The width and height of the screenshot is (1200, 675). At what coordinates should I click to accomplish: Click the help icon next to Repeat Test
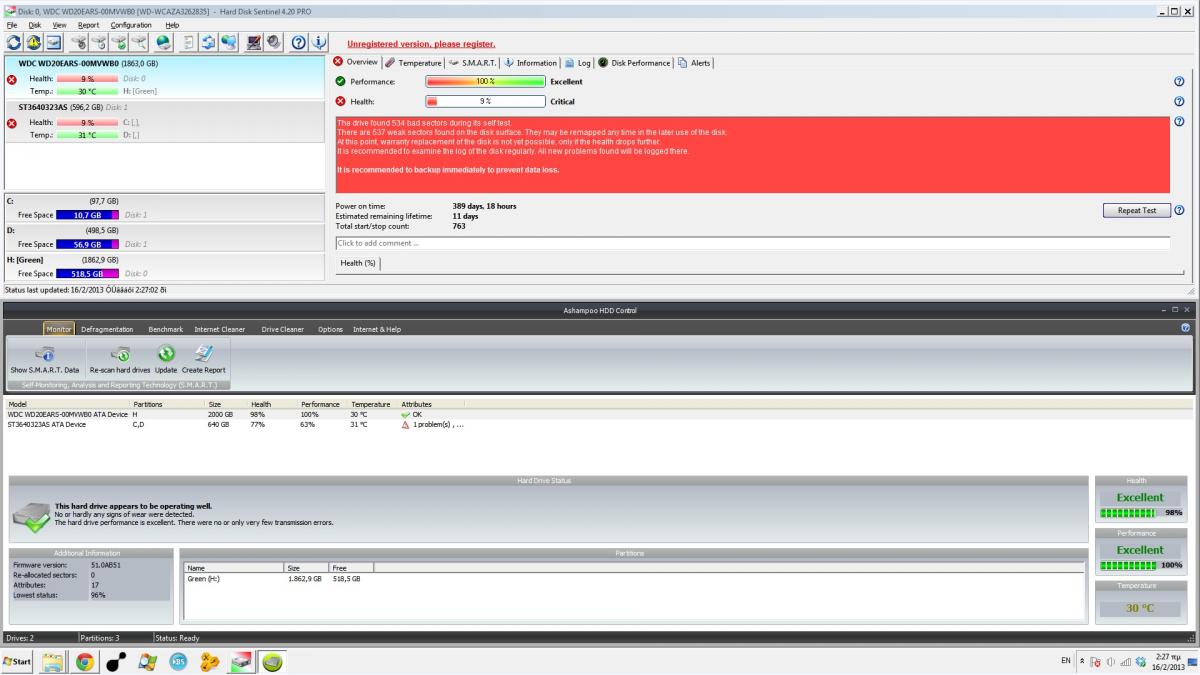point(1179,210)
